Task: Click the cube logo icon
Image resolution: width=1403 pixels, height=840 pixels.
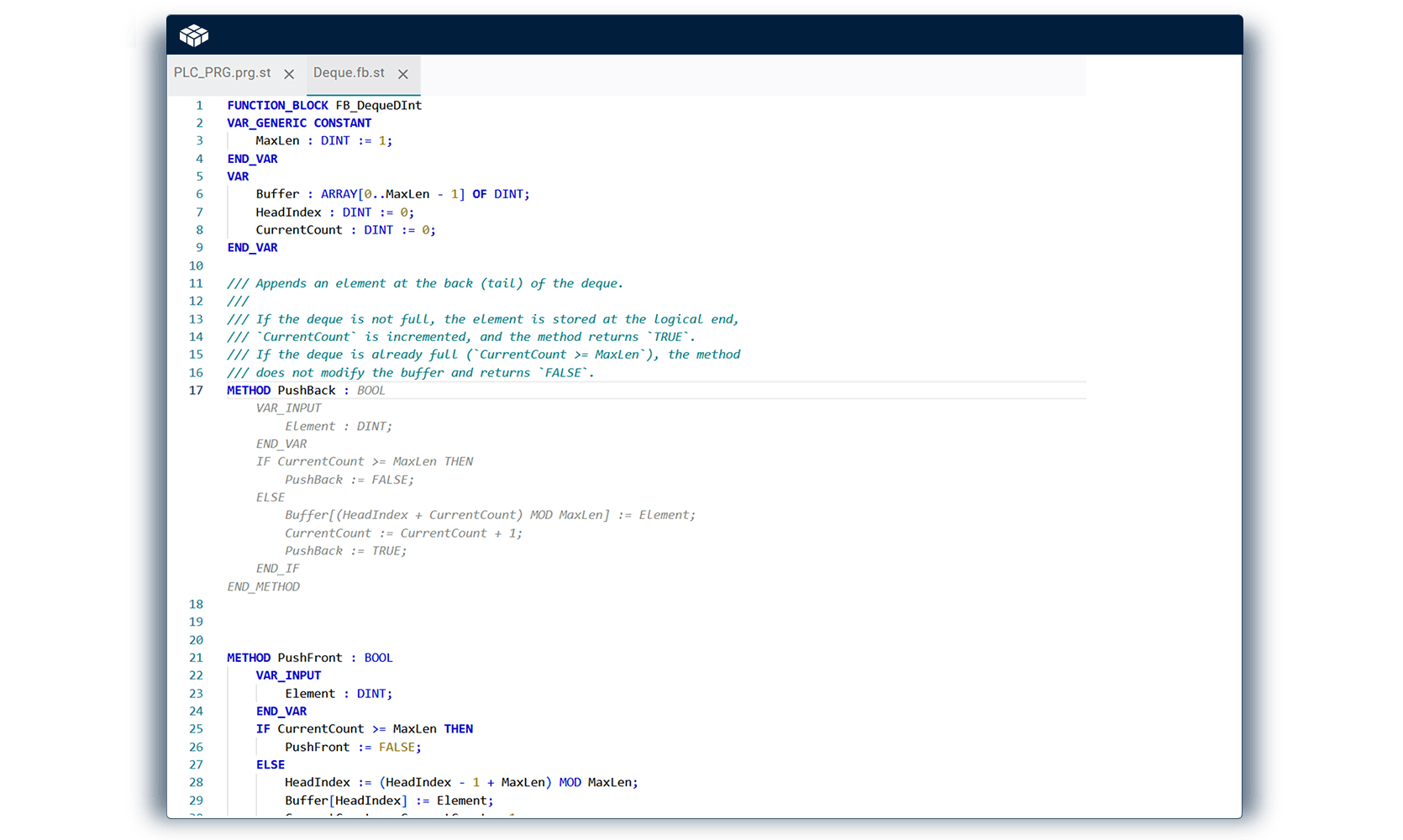Action: 194,35
